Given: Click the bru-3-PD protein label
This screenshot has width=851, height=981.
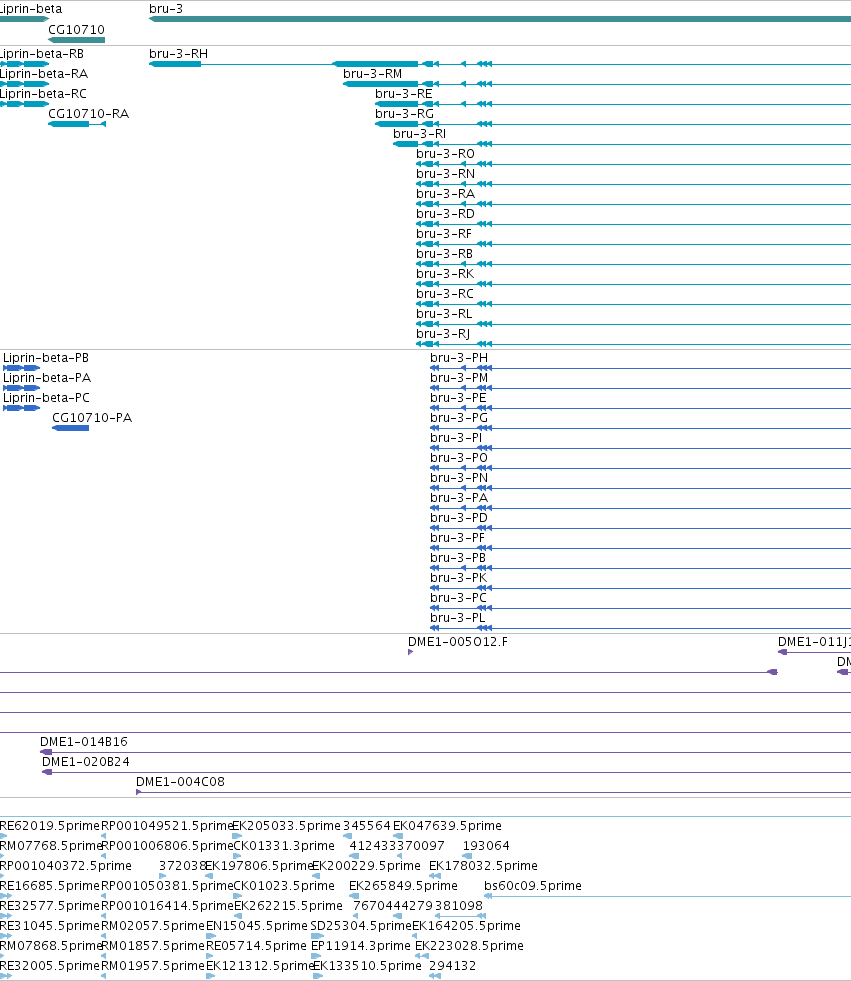Looking at the screenshot, I should [459, 518].
